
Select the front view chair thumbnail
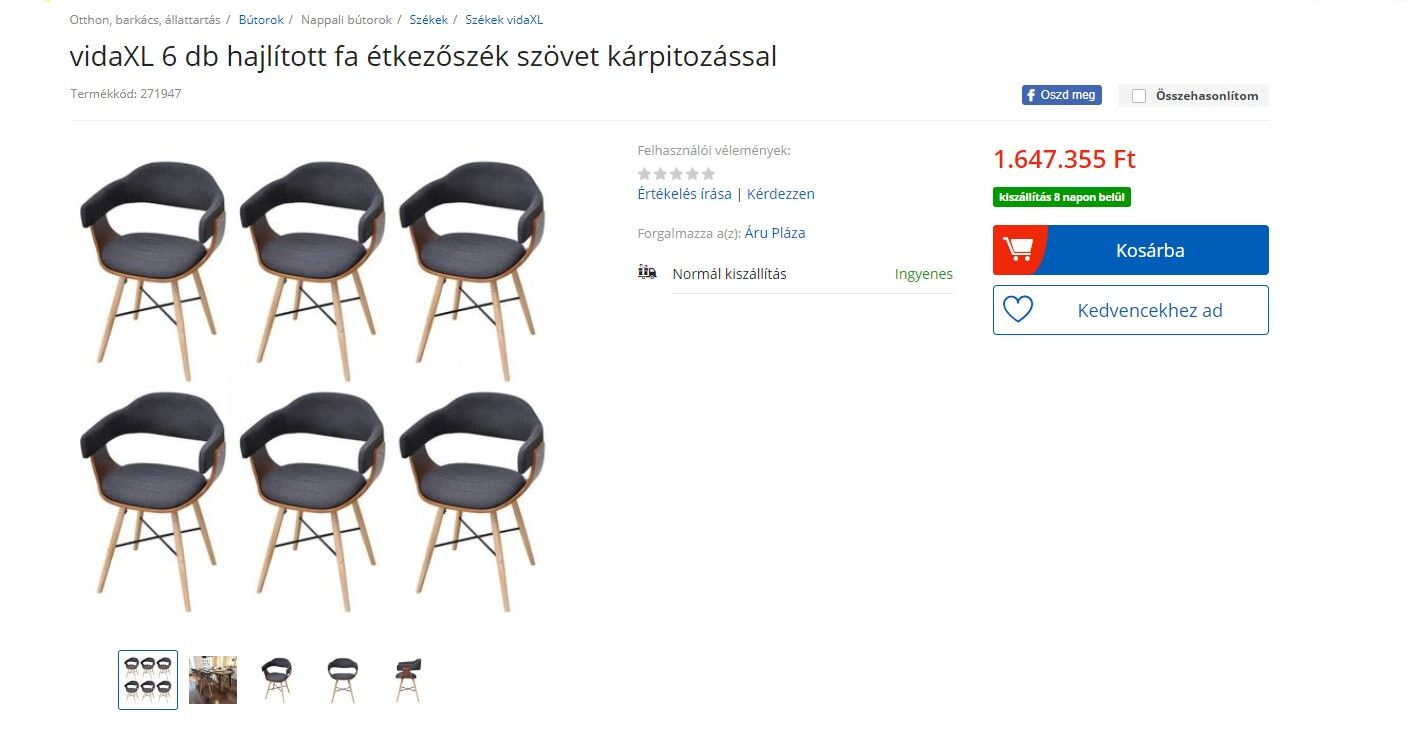coord(342,680)
